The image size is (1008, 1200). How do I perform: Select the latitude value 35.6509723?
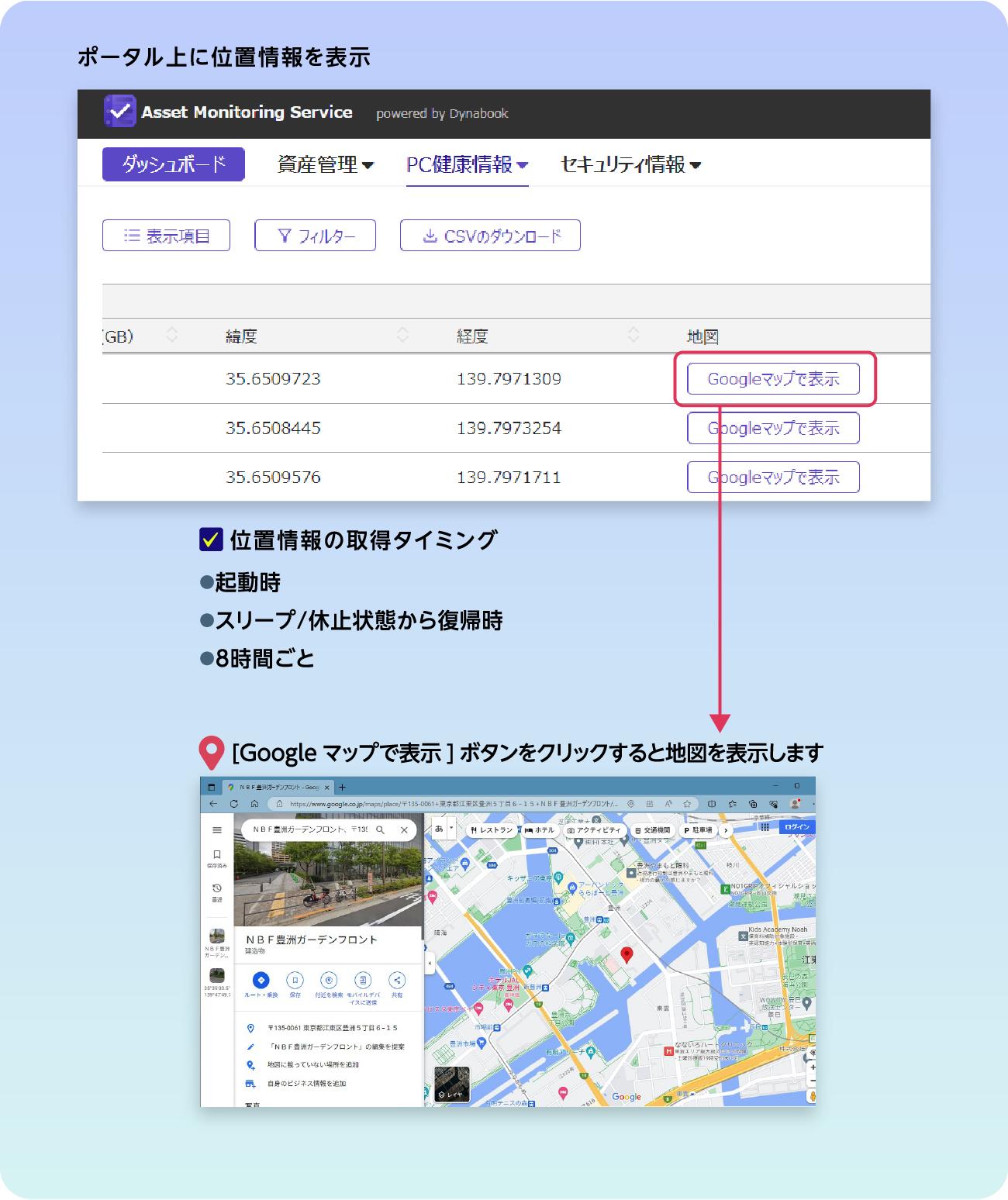pos(273,379)
